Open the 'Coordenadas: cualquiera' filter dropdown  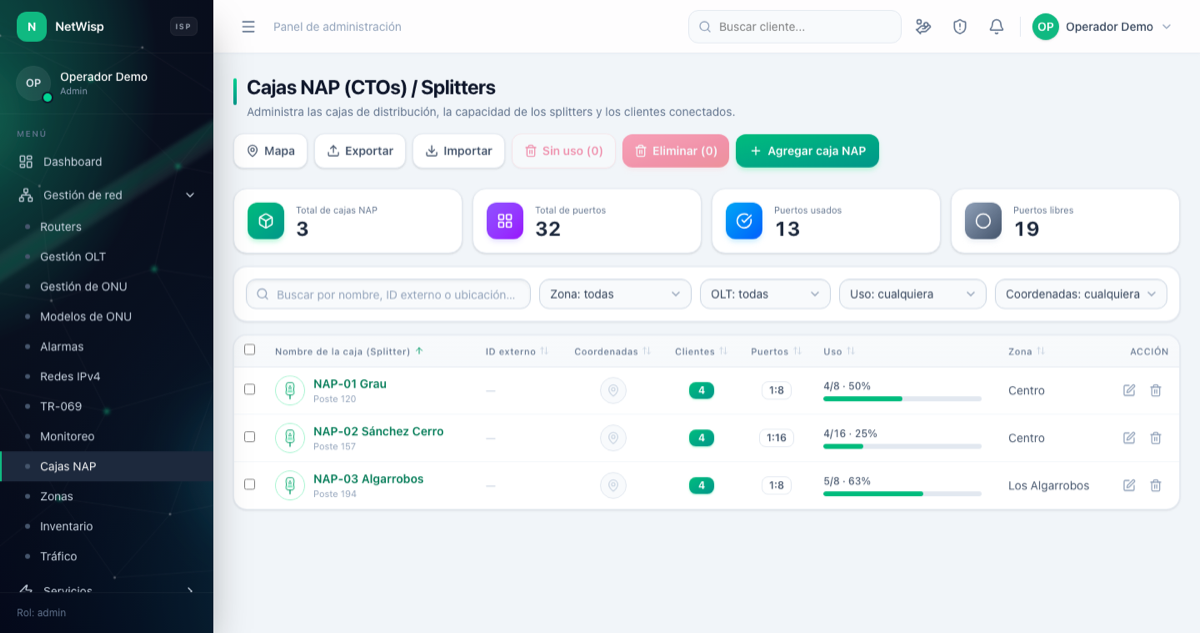(1081, 294)
